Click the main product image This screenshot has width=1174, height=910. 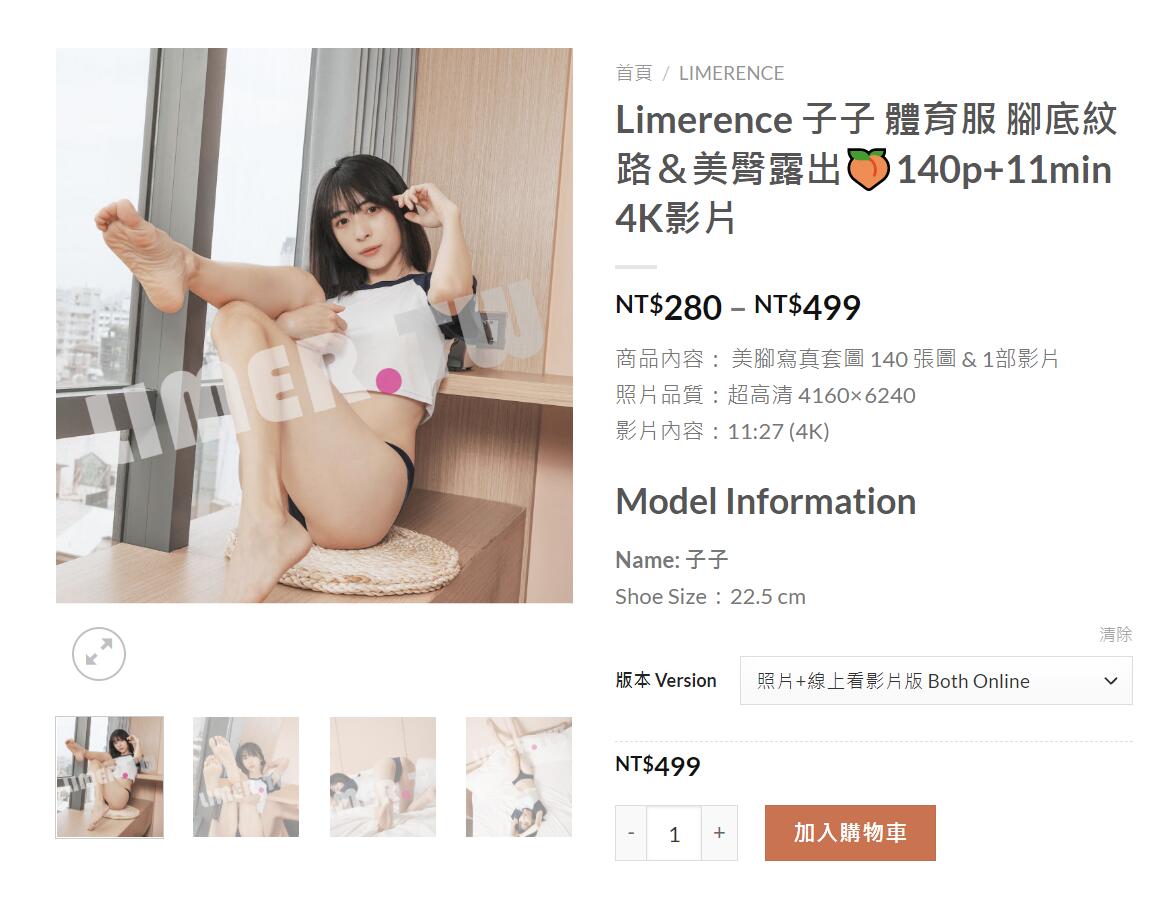click(x=314, y=326)
